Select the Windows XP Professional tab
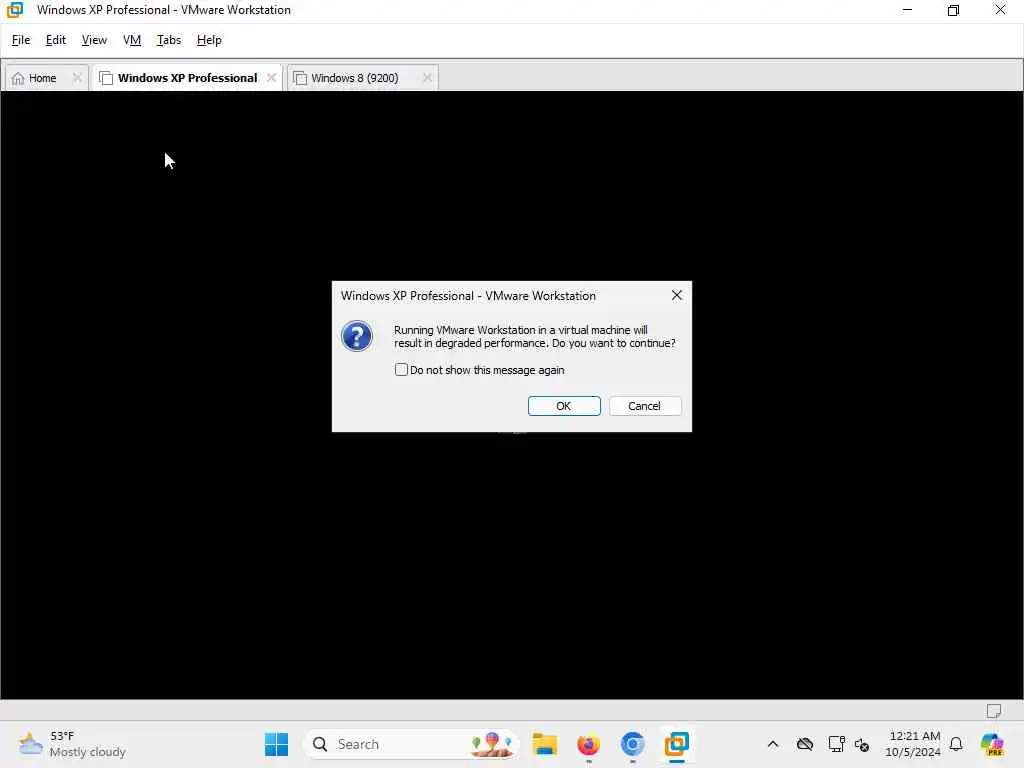Image resolution: width=1024 pixels, height=768 pixels. pyautogui.click(x=187, y=78)
